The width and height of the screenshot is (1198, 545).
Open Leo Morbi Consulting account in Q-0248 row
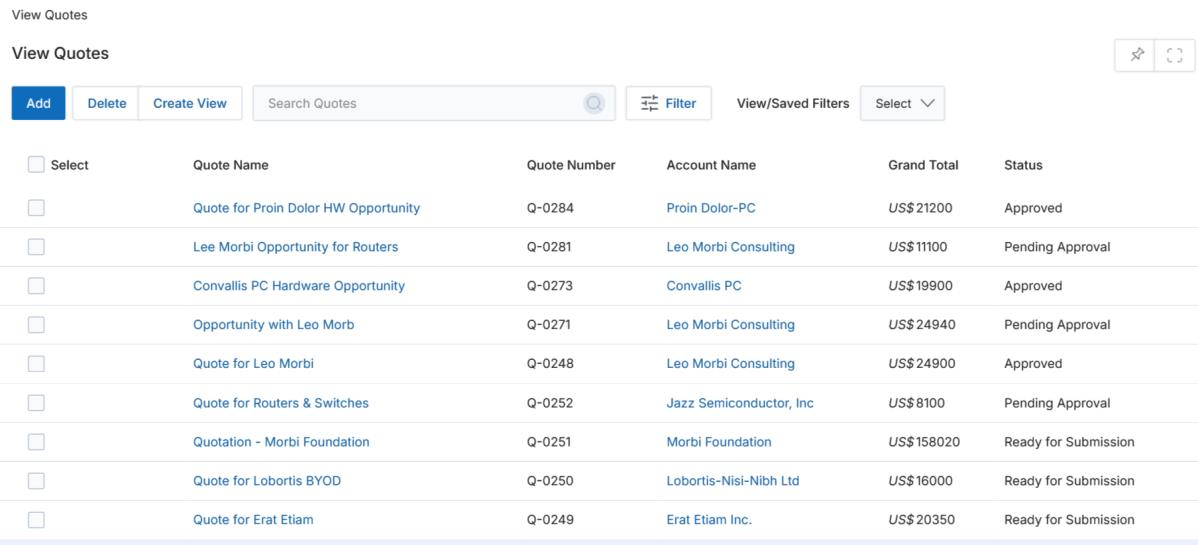click(x=730, y=364)
